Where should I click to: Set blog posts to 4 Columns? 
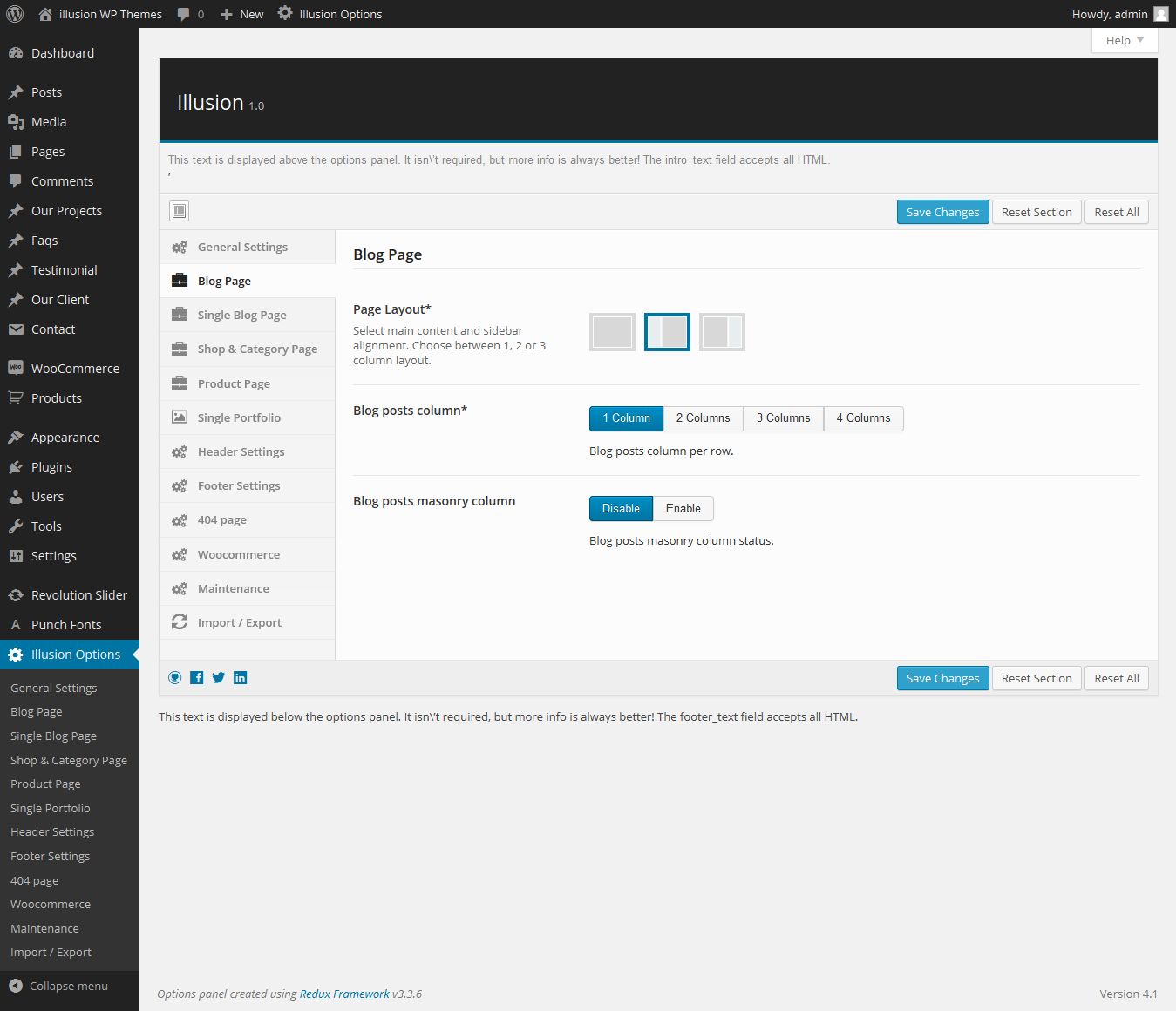(x=863, y=418)
